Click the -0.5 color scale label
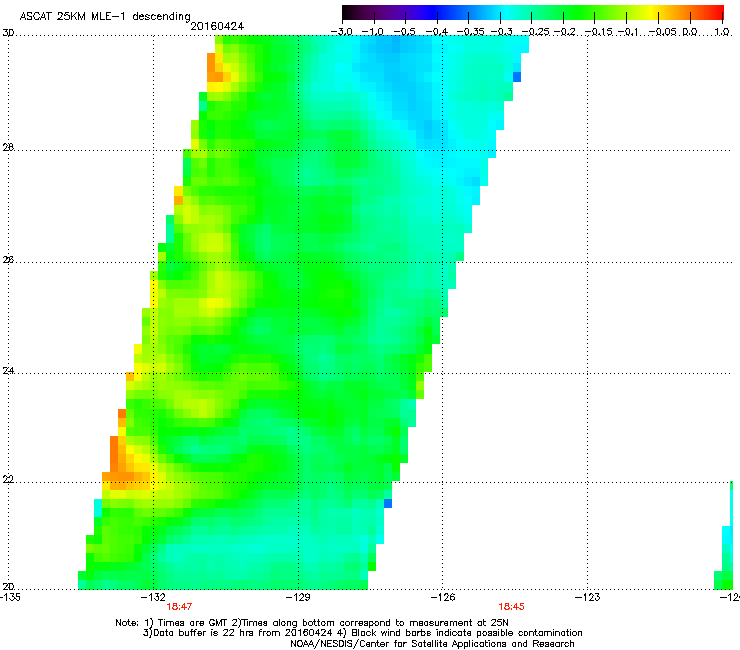The image size is (740, 650). (405, 32)
